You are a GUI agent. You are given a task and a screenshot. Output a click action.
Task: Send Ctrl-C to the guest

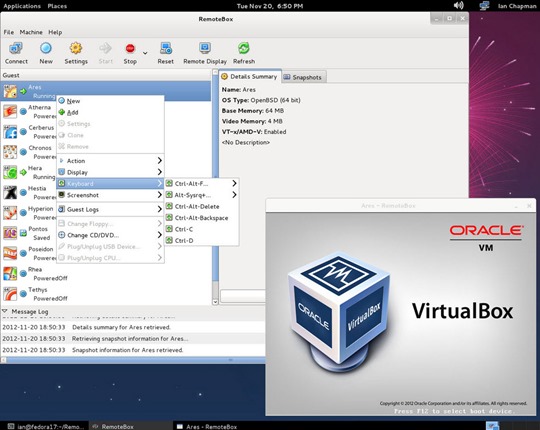tap(202, 229)
